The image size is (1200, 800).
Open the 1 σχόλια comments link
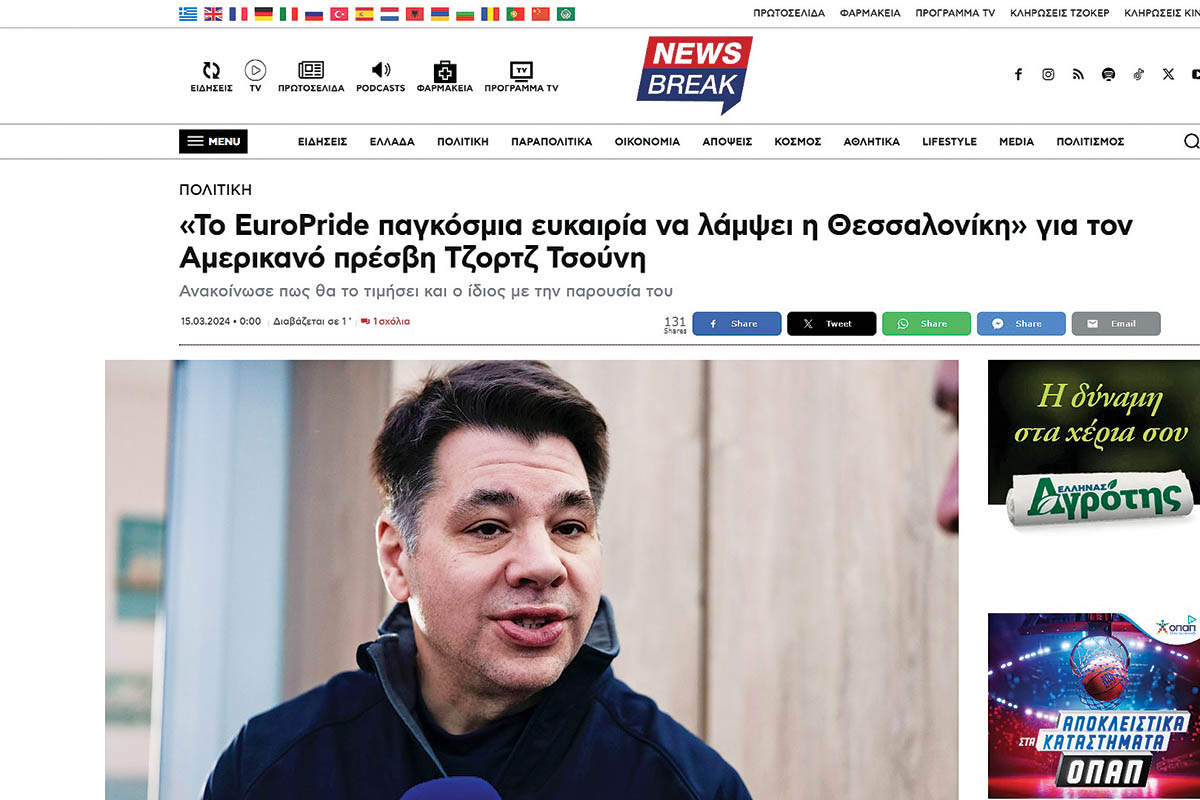[385, 321]
